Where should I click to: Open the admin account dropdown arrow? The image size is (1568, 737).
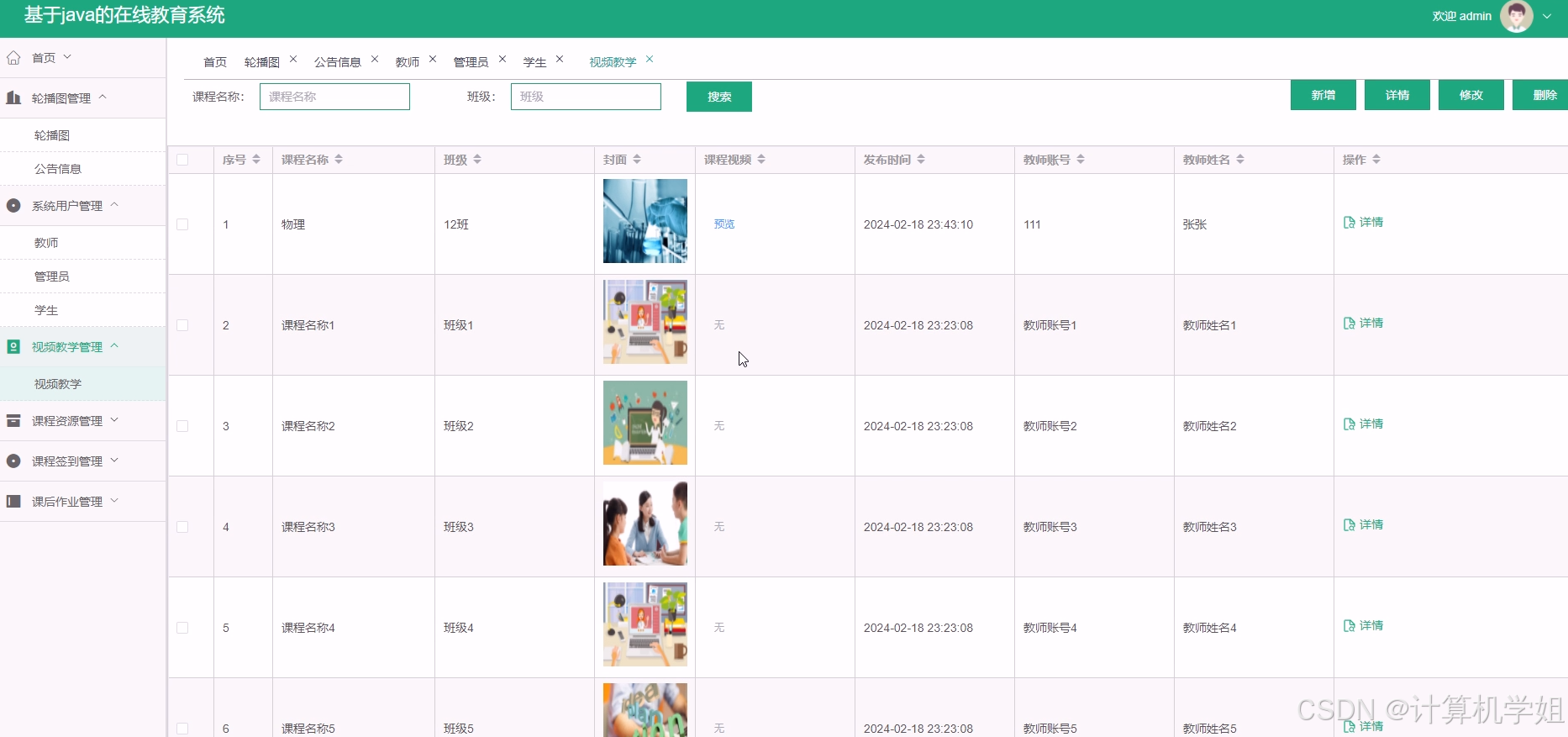pos(1547,16)
